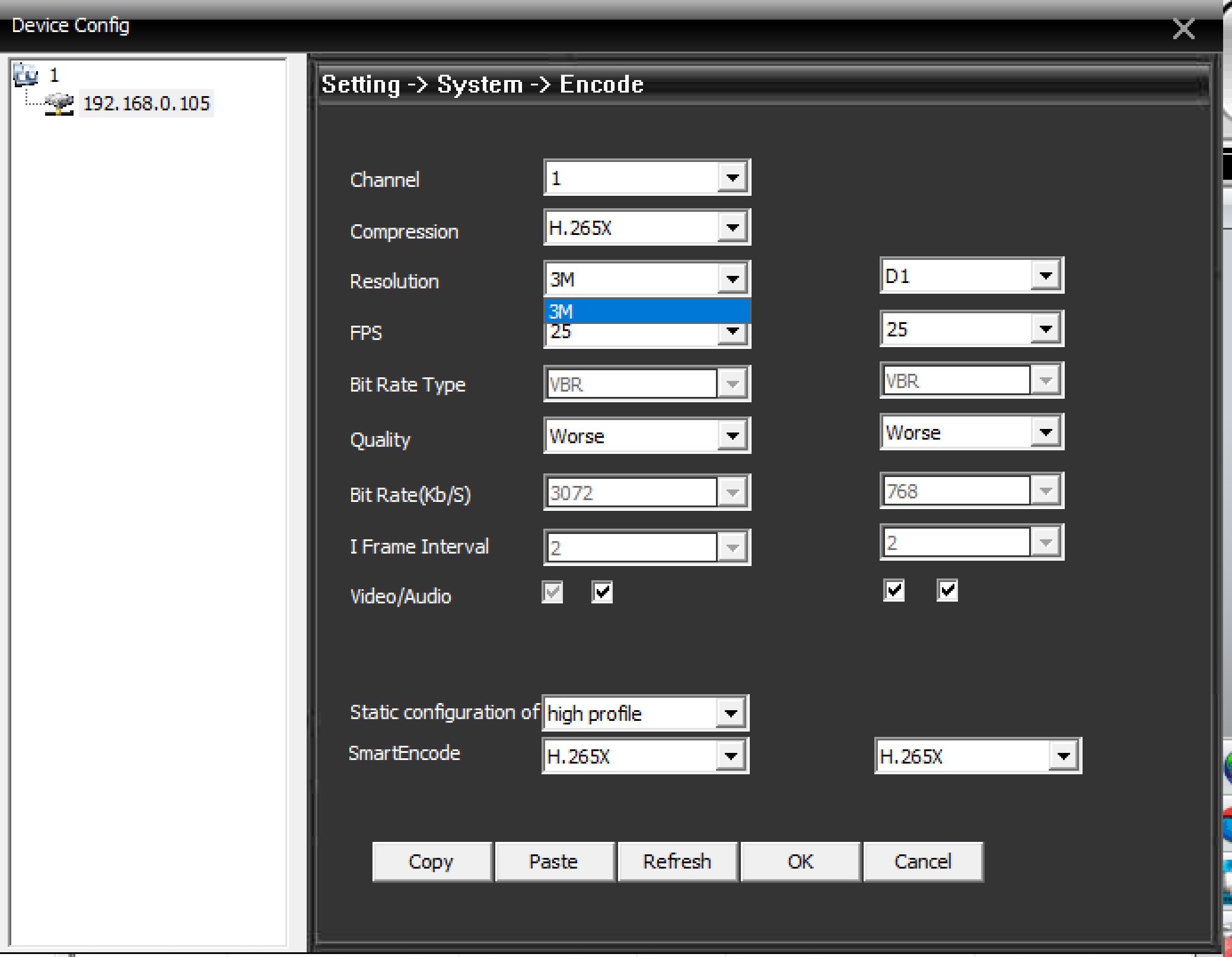Toggle sub stream Video checkbox
The width and height of the screenshot is (1232, 957).
[x=893, y=590]
